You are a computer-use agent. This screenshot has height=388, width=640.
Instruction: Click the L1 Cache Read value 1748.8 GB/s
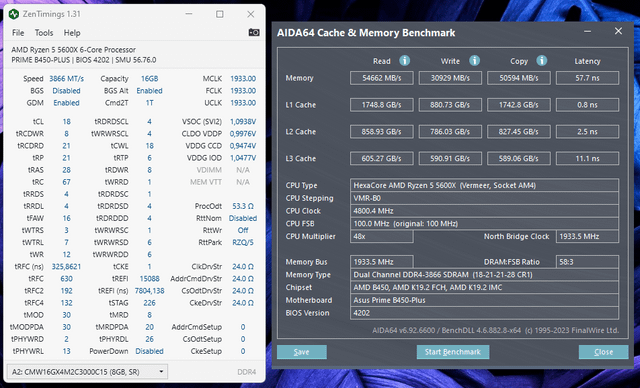tap(382, 105)
